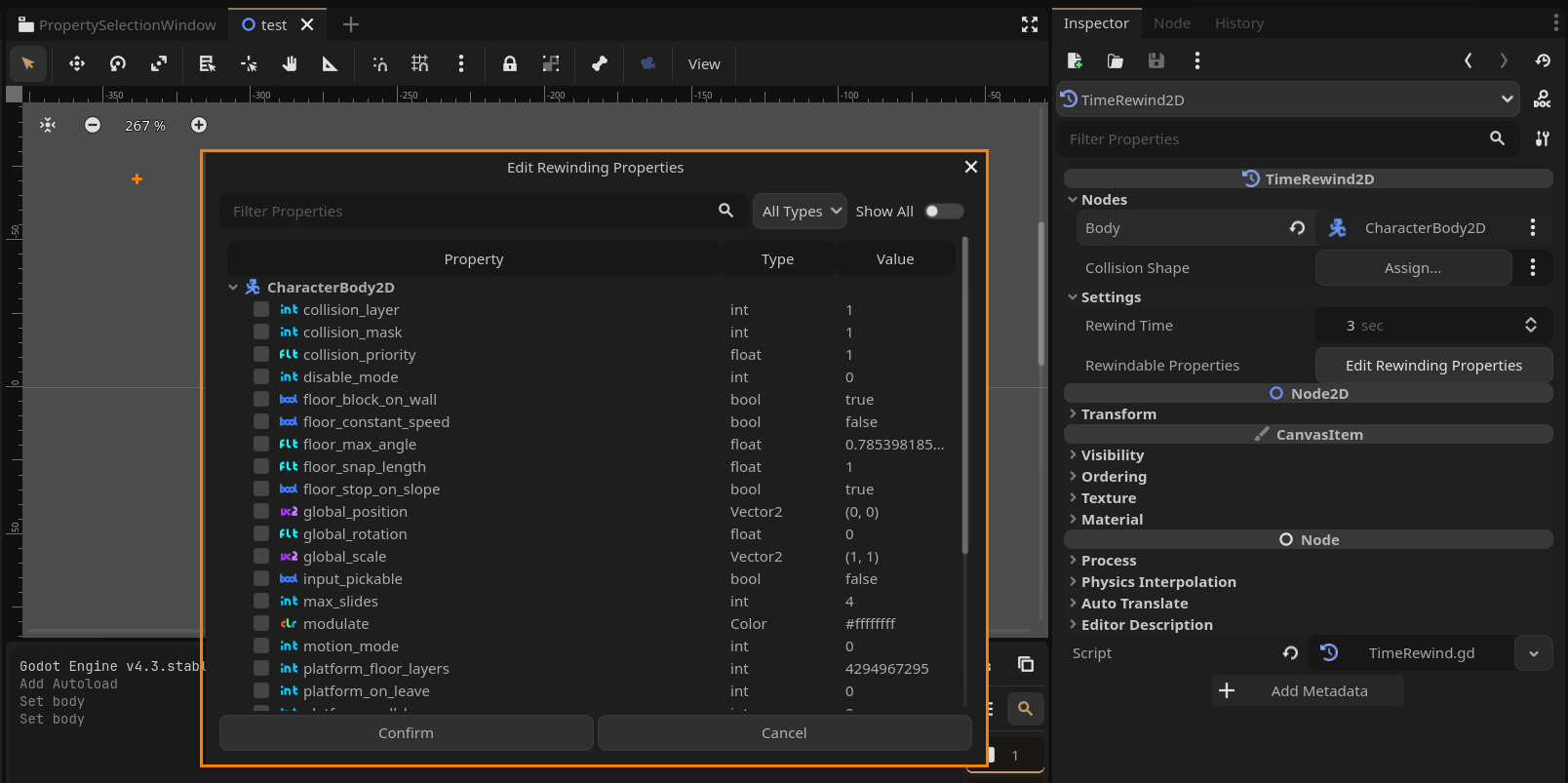Screen dimensions: 1568x783
Task: Select the Rotate Mode tool
Action: [x=118, y=64]
